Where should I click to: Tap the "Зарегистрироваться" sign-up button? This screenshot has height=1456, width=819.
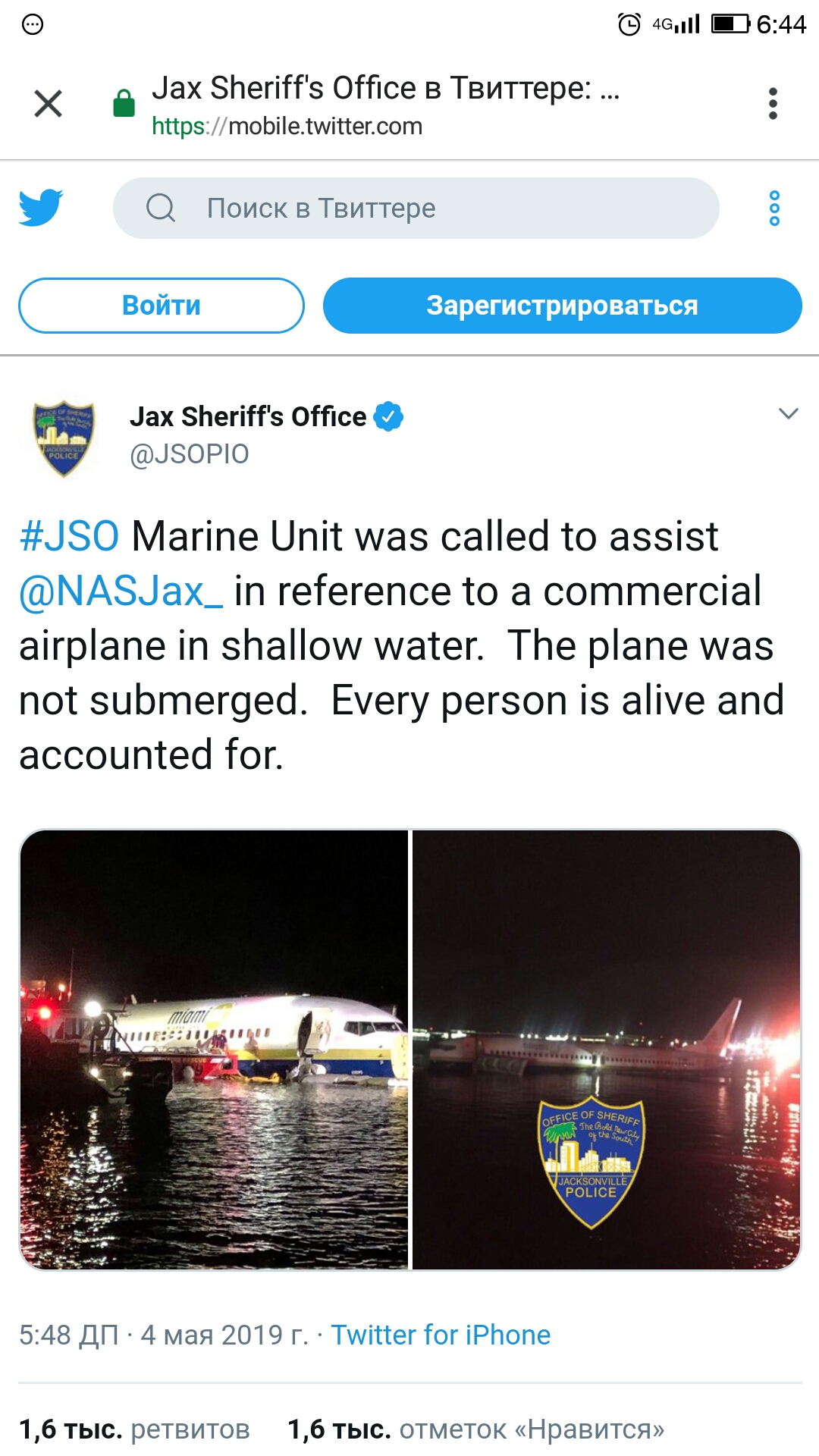(x=562, y=306)
